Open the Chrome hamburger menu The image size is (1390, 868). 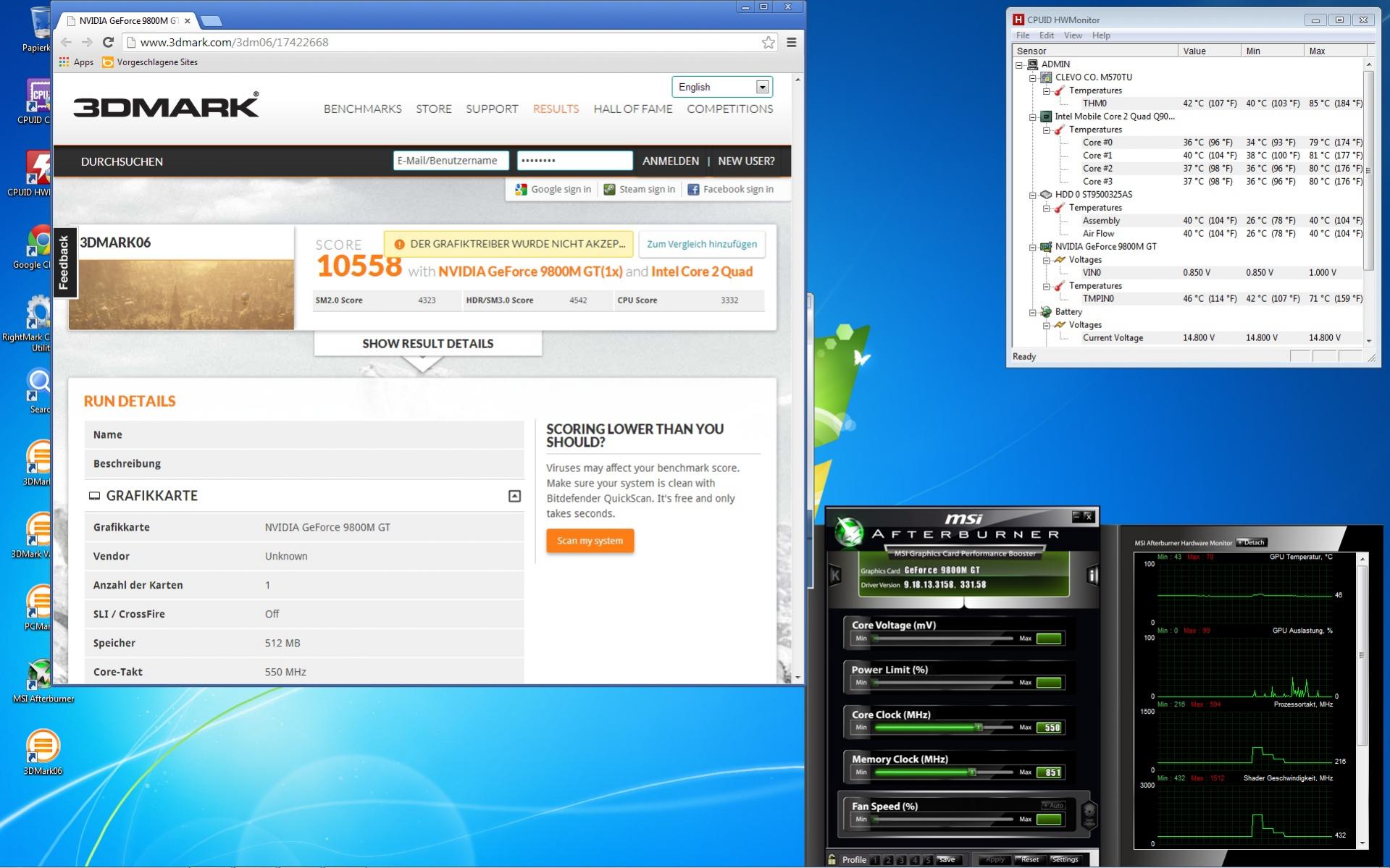[x=792, y=42]
